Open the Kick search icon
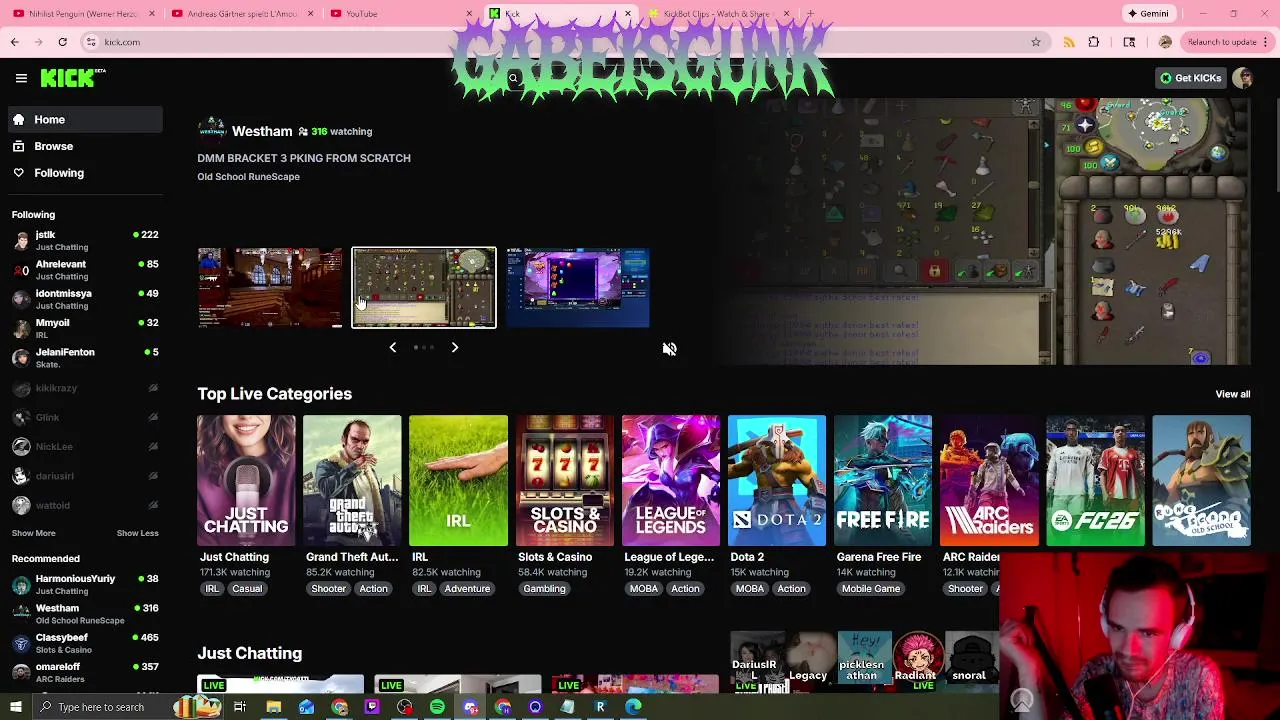The height and width of the screenshot is (720, 1280). 513,78
